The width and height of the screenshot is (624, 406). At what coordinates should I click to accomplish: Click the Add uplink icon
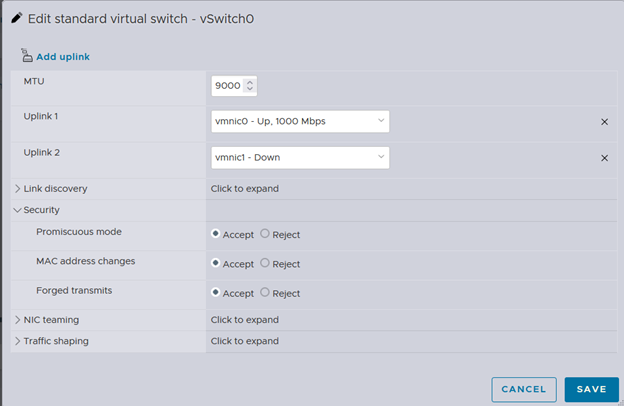coord(26,56)
